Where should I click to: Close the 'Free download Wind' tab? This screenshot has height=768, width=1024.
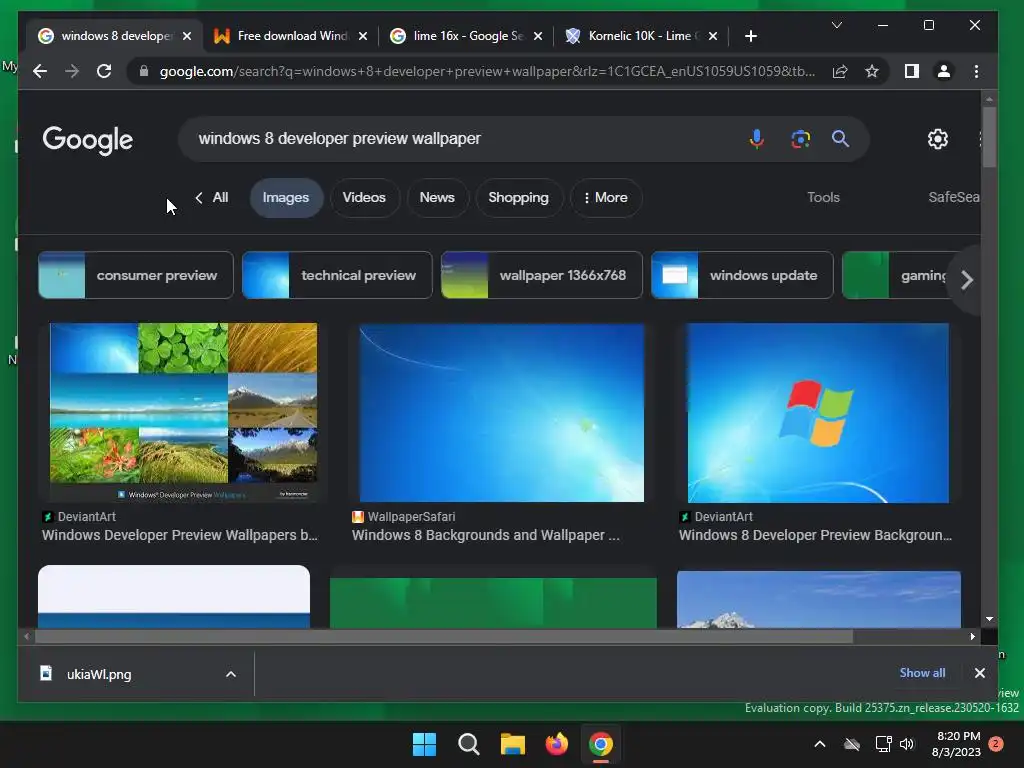click(363, 36)
